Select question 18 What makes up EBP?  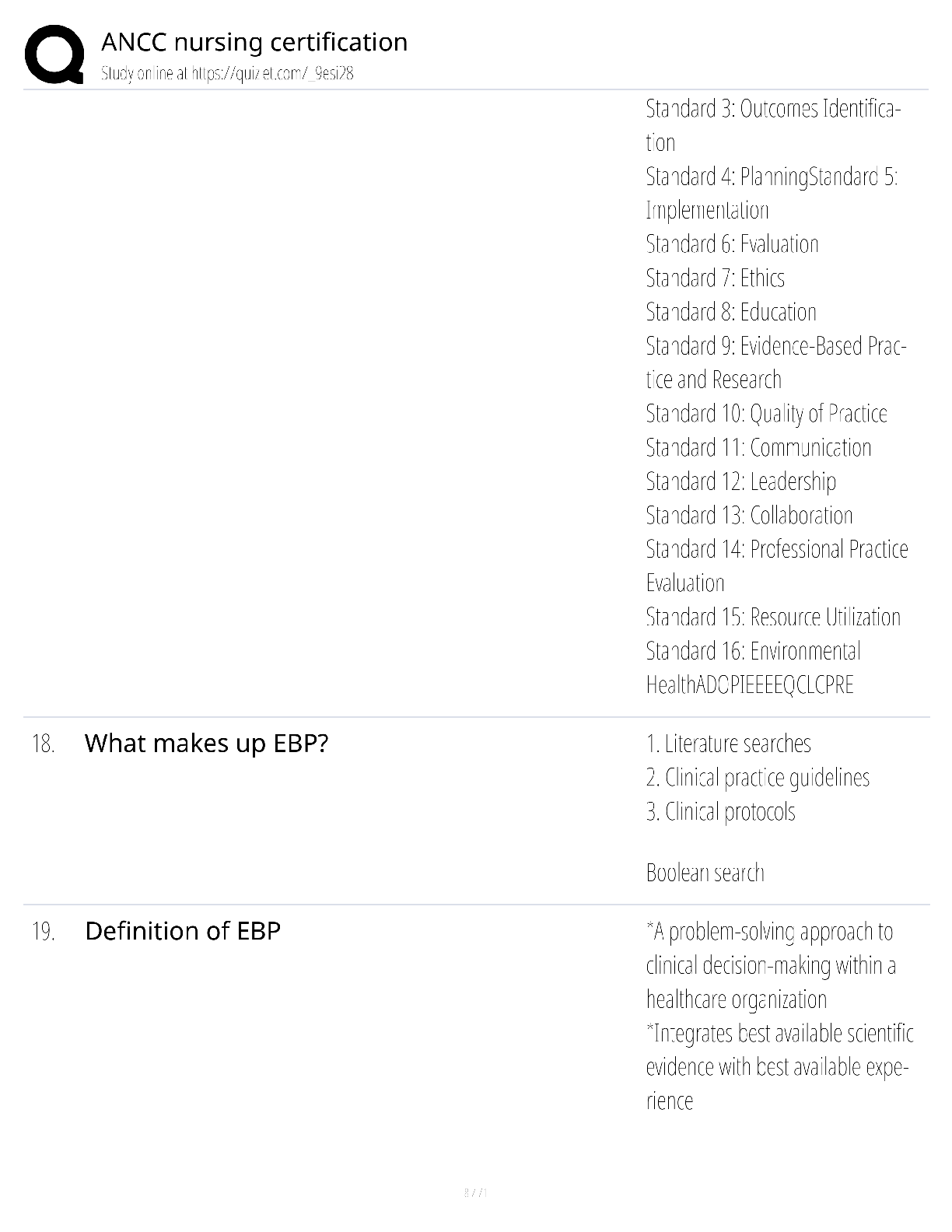206,744
